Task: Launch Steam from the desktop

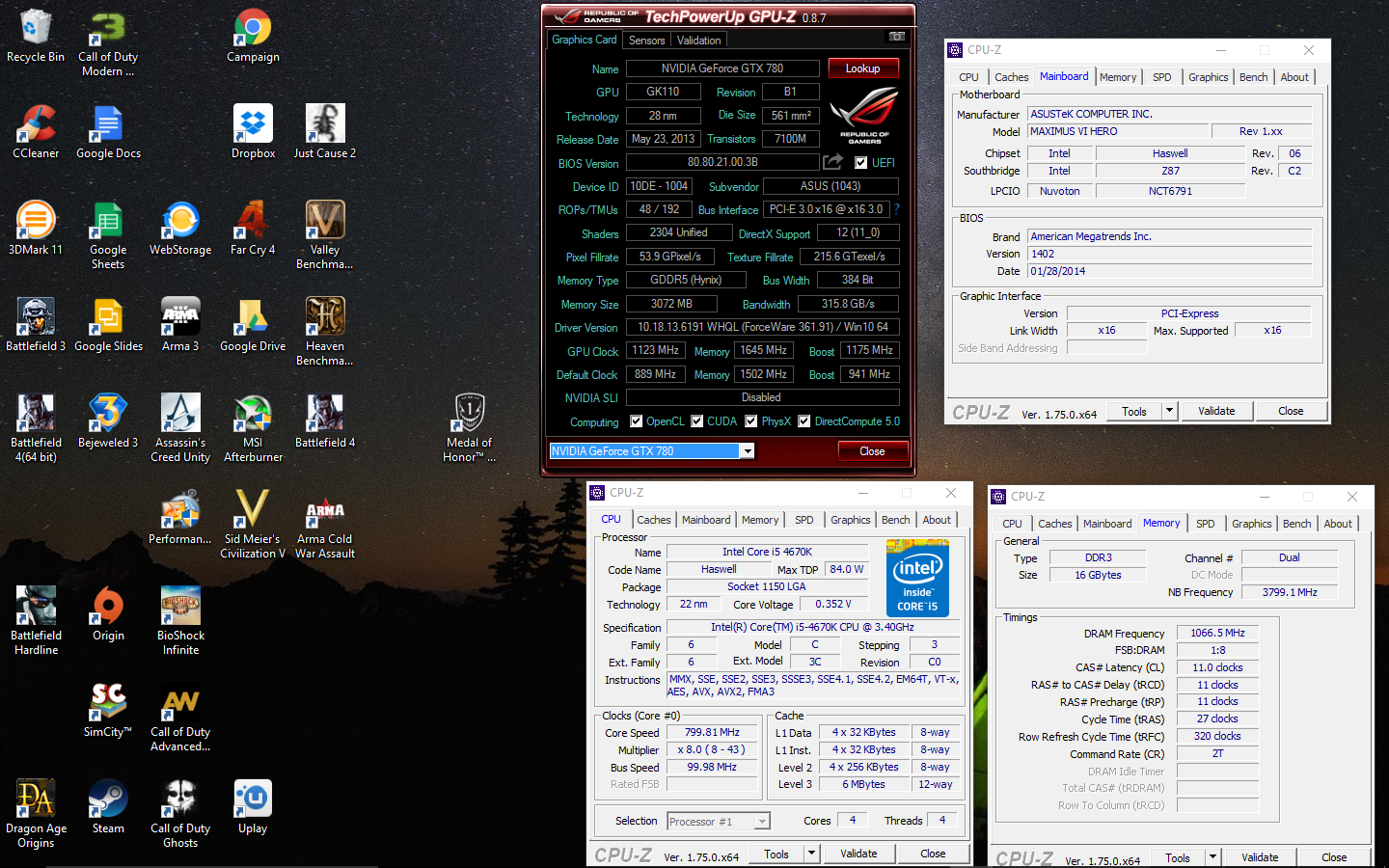Action: tap(108, 808)
